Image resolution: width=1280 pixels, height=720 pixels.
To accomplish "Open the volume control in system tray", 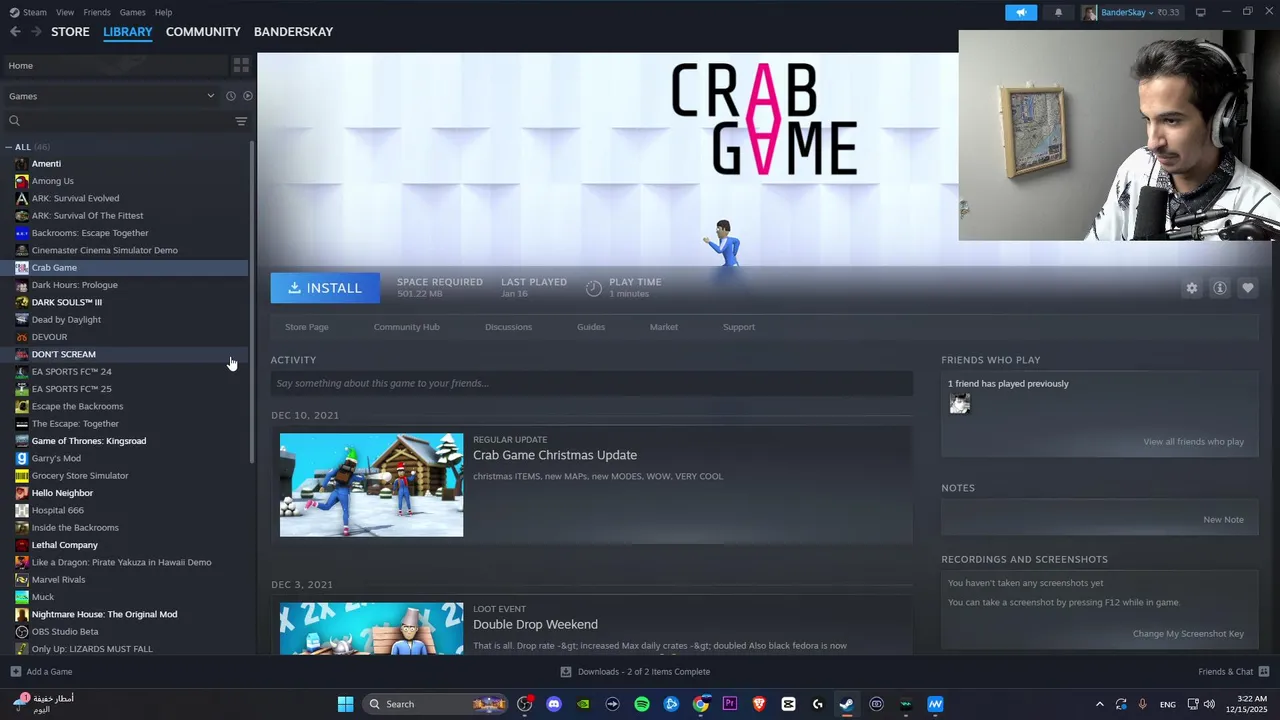I will (1209, 704).
